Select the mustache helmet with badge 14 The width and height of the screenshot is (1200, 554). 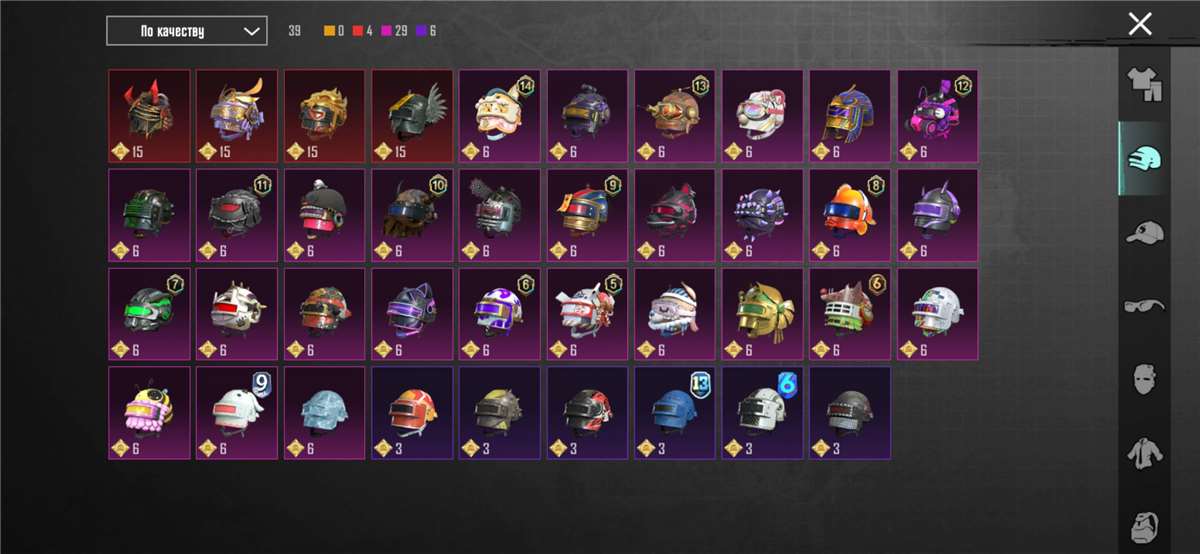pos(500,115)
